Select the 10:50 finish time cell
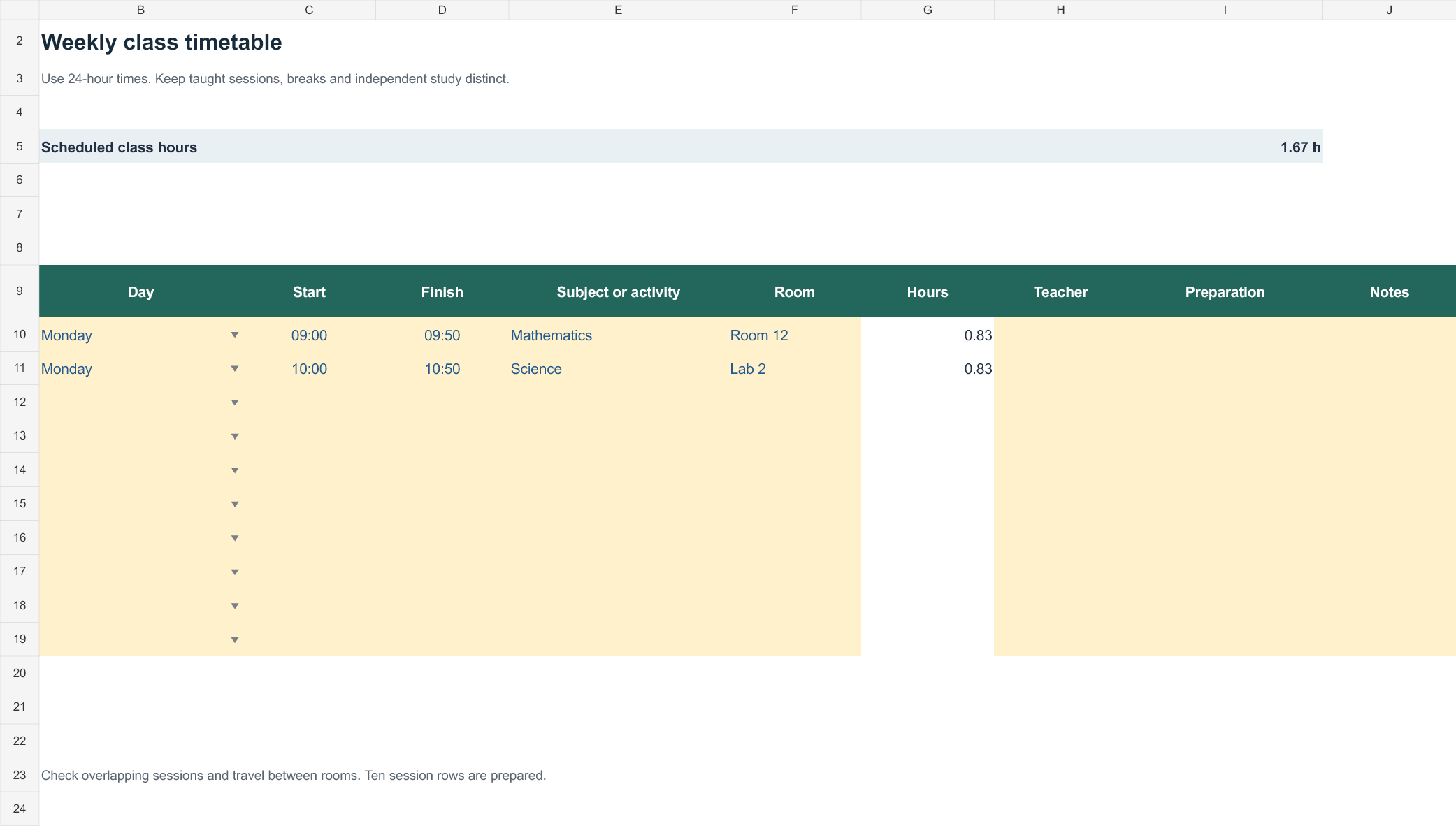Screen dimensions: 1456x826 (442, 368)
